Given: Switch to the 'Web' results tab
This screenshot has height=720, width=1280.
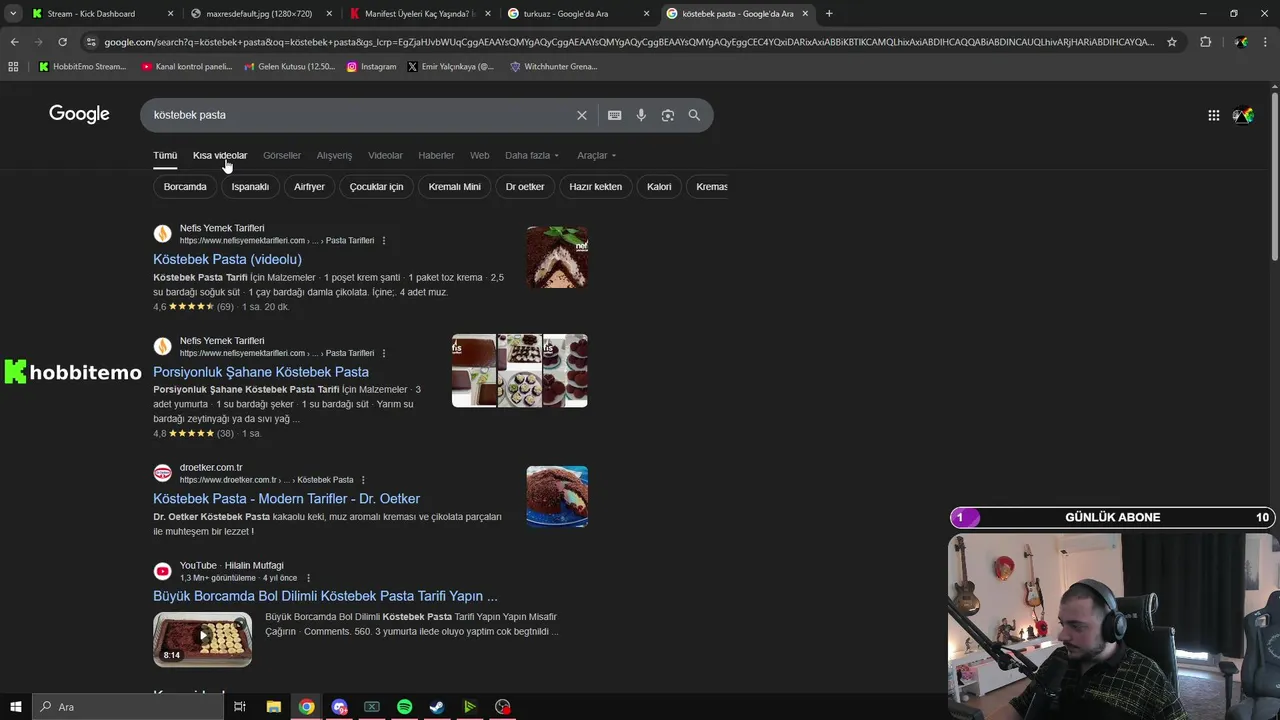Looking at the screenshot, I should pos(480,155).
